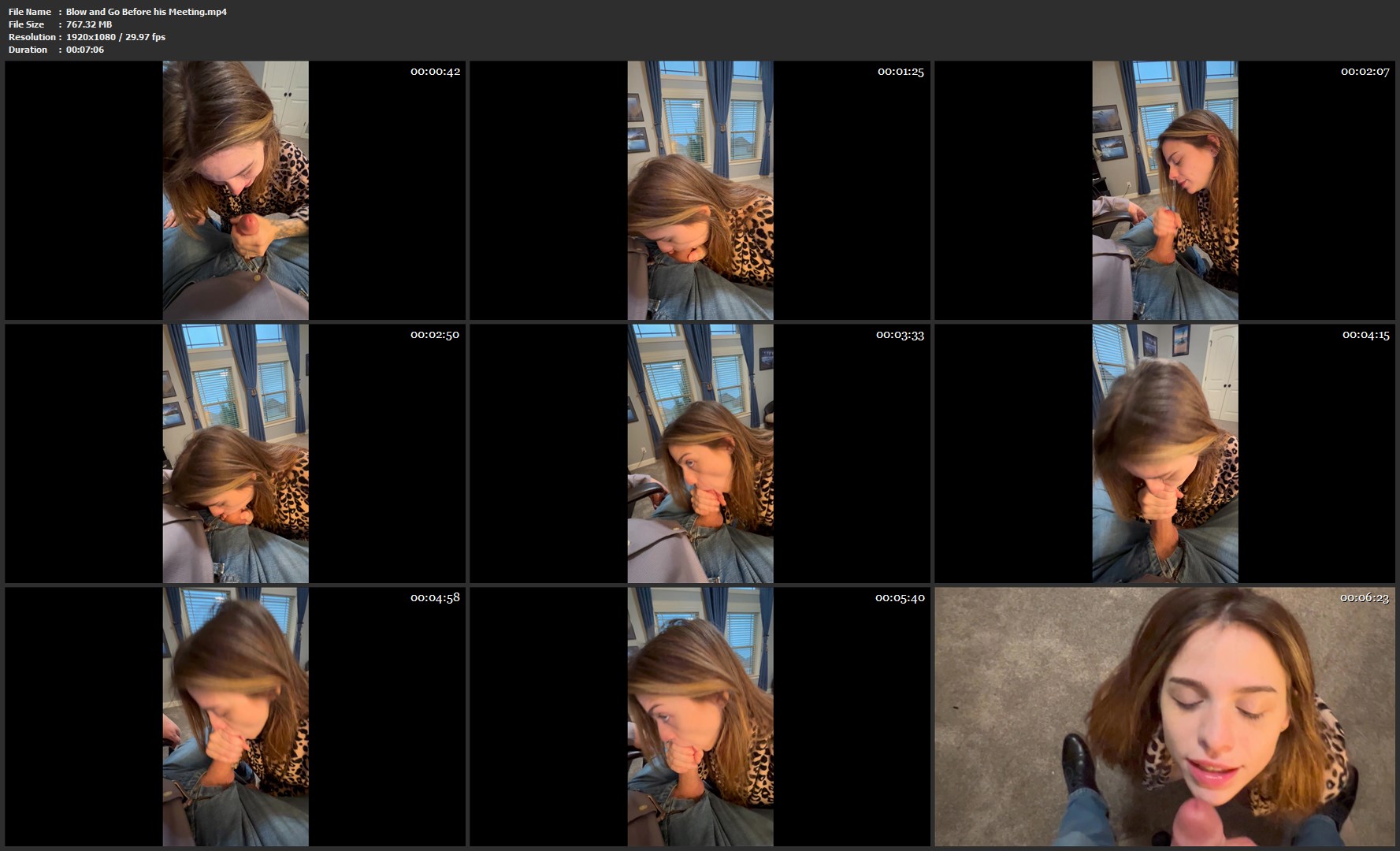1400x851 pixels.
Task: Pick the frame marked 00:05:40
Action: pos(700,716)
